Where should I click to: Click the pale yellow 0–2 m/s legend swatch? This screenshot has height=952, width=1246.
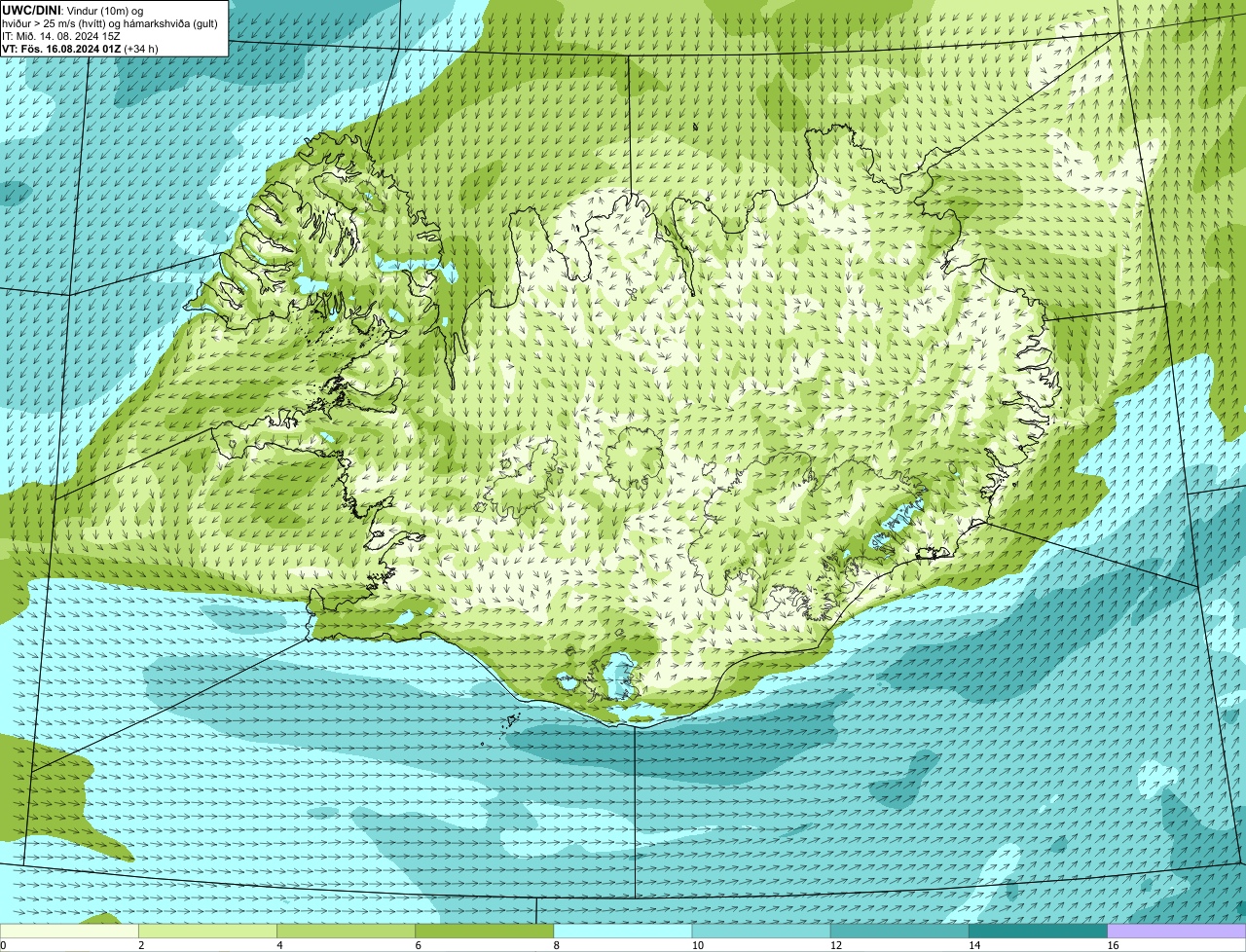coord(69,931)
